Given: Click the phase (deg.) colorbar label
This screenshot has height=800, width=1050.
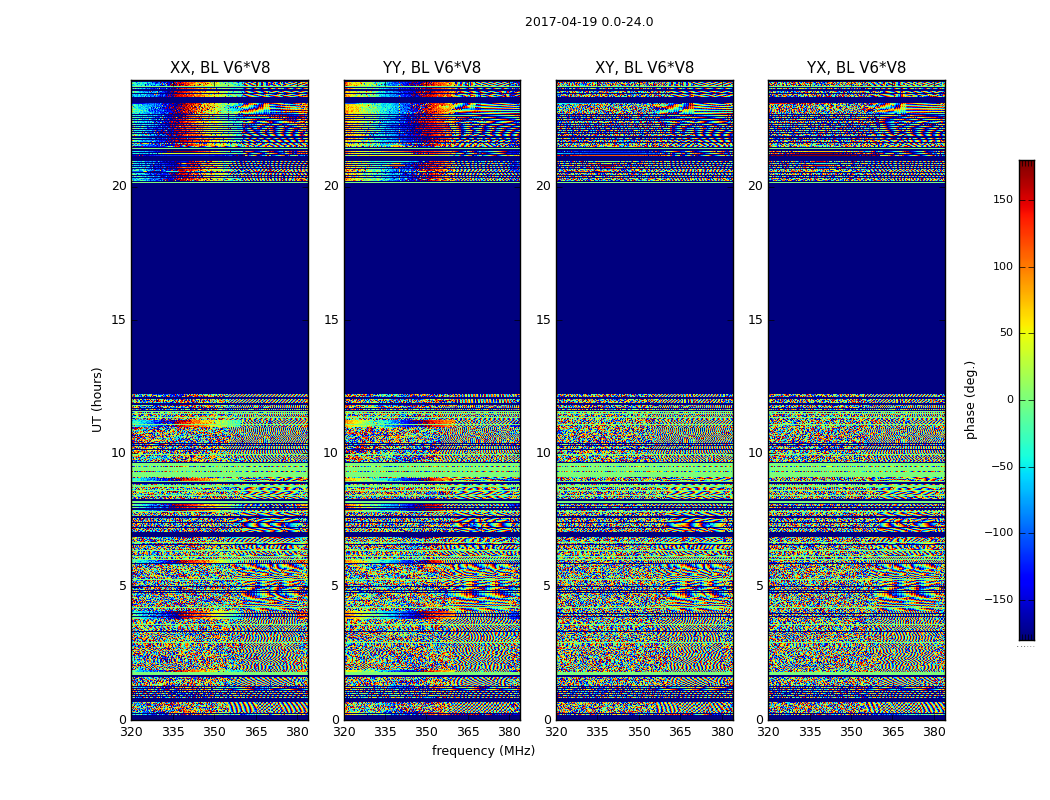Looking at the screenshot, I should pyautogui.click(x=970, y=399).
